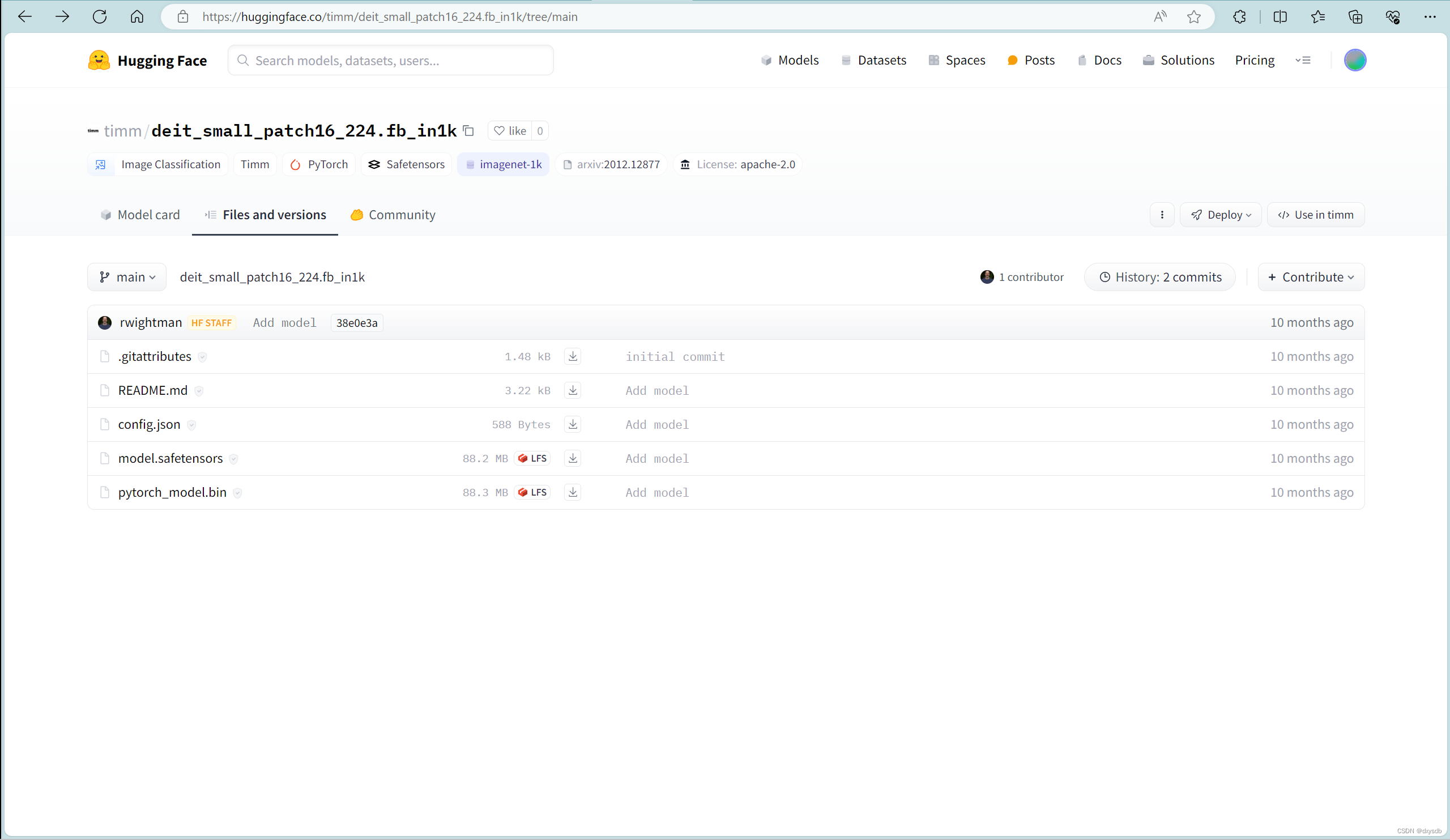Go back with the browser back arrow
1450x840 pixels.
point(25,16)
